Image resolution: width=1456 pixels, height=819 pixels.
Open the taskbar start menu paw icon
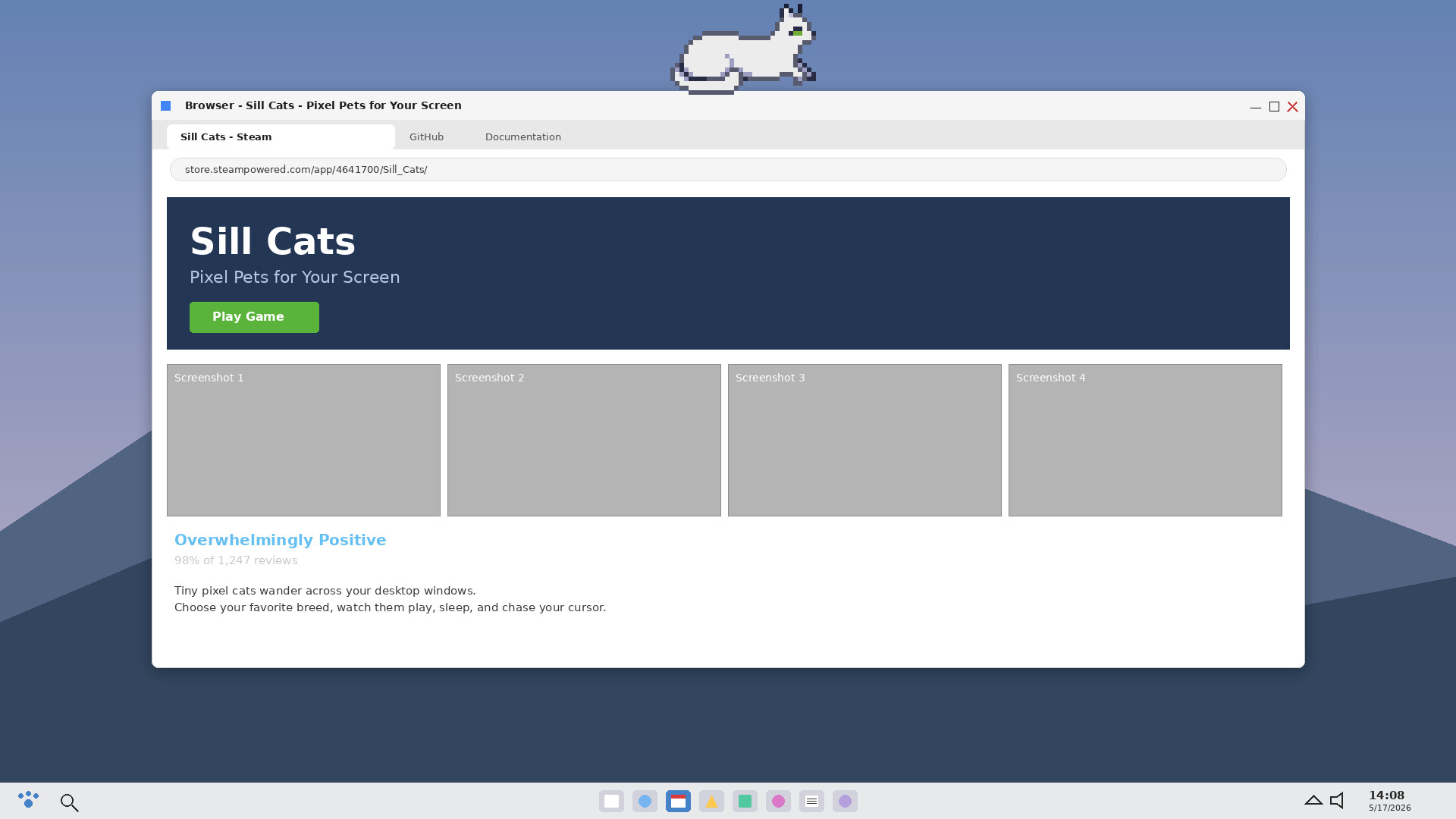[28, 801]
